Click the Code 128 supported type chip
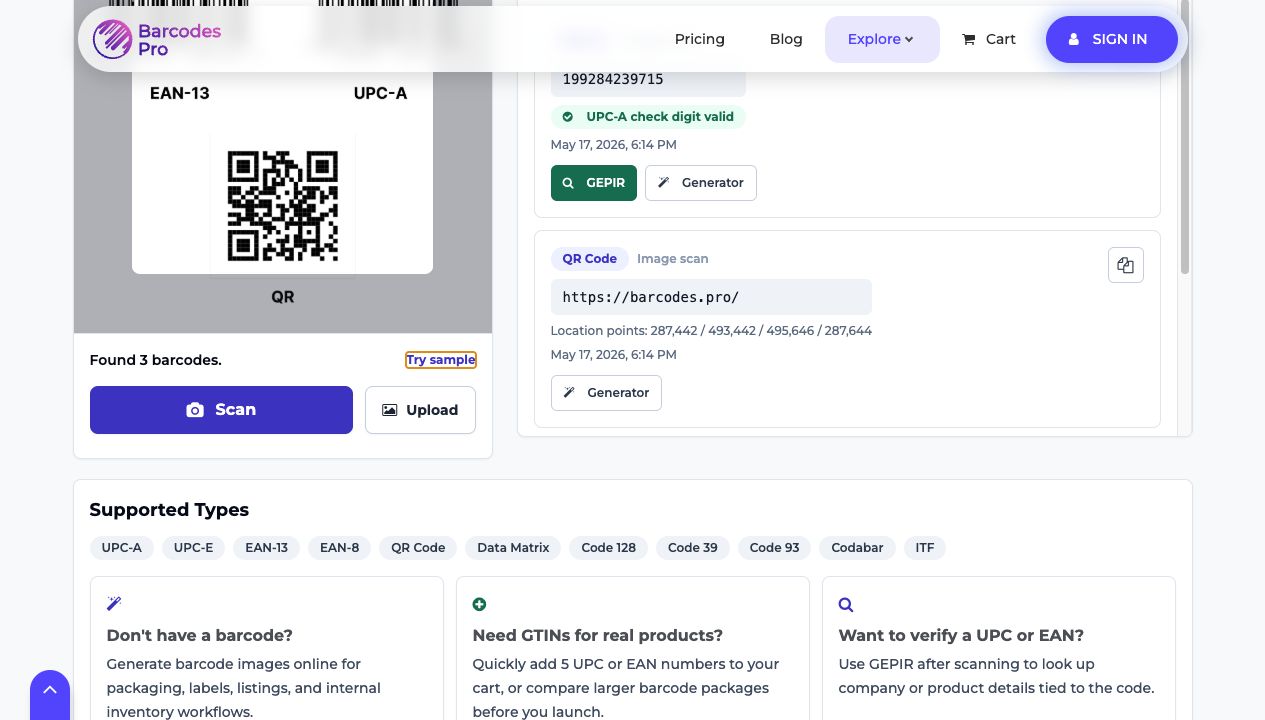 pyautogui.click(x=609, y=548)
